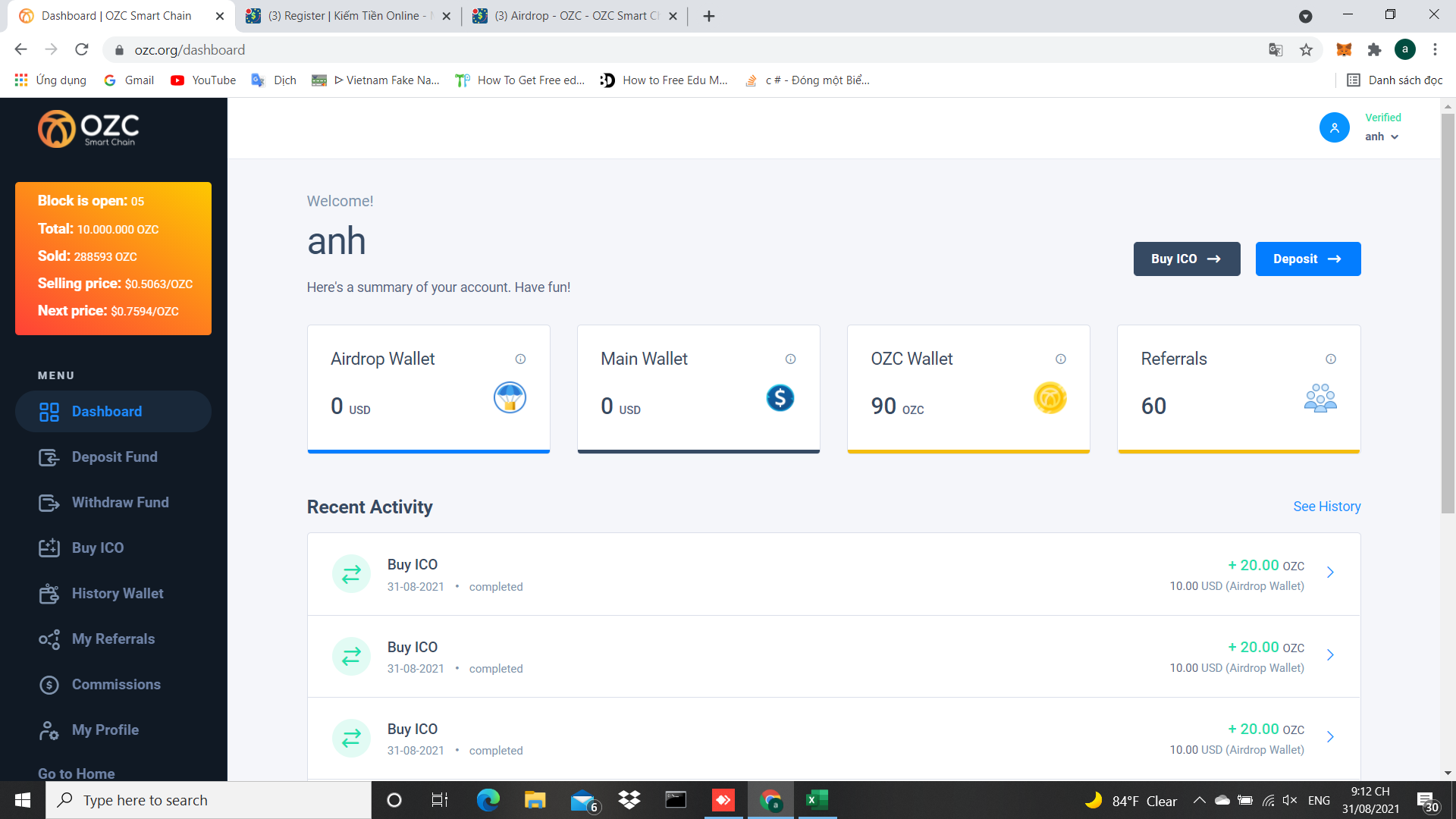Click the Sold: 288593 OZC text
Viewport: 1456px width, 819px height.
[87, 256]
